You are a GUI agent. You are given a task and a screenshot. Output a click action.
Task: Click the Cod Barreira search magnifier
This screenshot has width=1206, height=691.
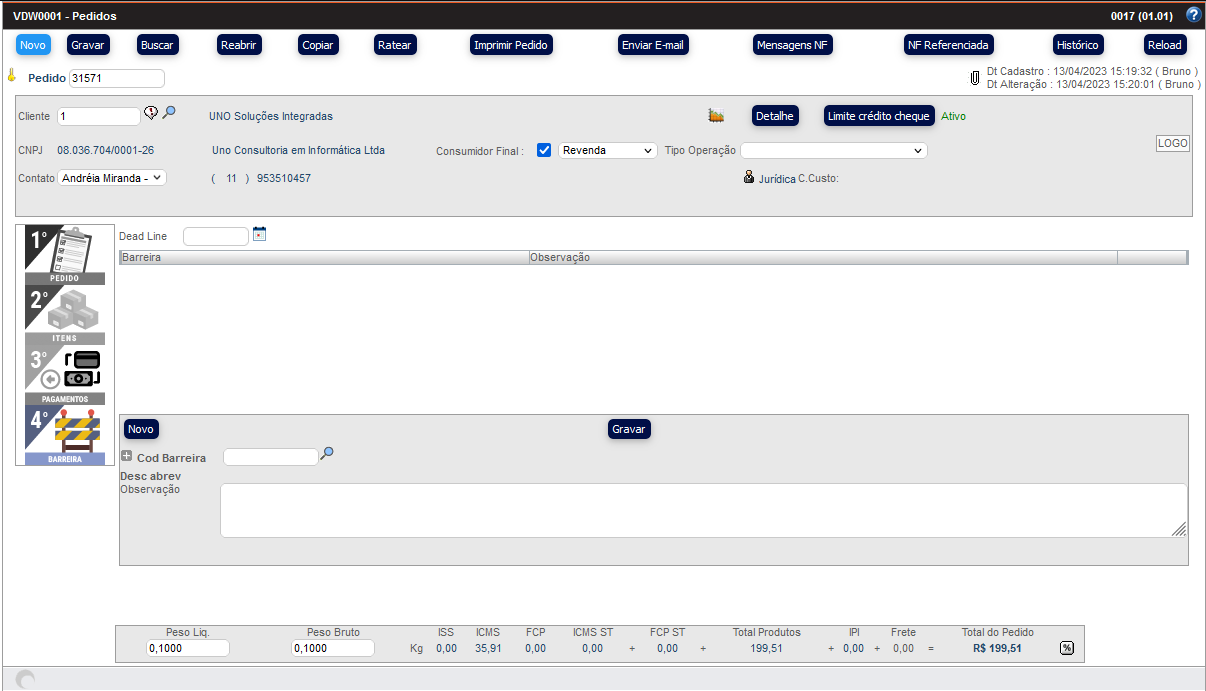[327, 454]
